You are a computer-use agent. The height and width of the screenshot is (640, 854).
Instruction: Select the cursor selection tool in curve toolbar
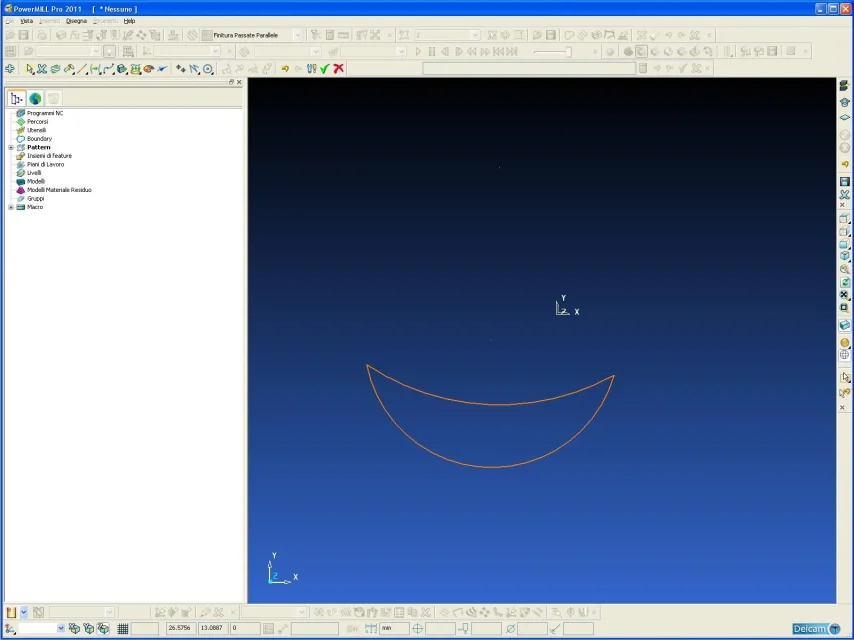[29, 69]
